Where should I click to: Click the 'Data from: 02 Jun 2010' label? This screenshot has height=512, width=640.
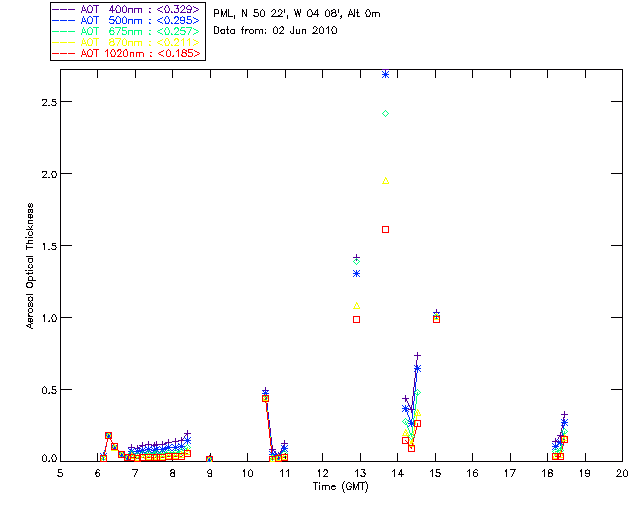[276, 31]
